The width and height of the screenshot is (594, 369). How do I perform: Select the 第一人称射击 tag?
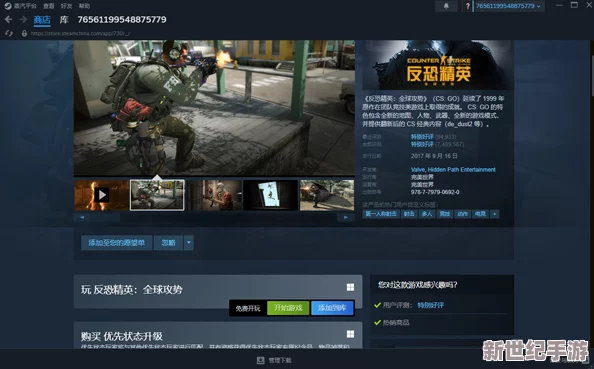[x=381, y=214]
